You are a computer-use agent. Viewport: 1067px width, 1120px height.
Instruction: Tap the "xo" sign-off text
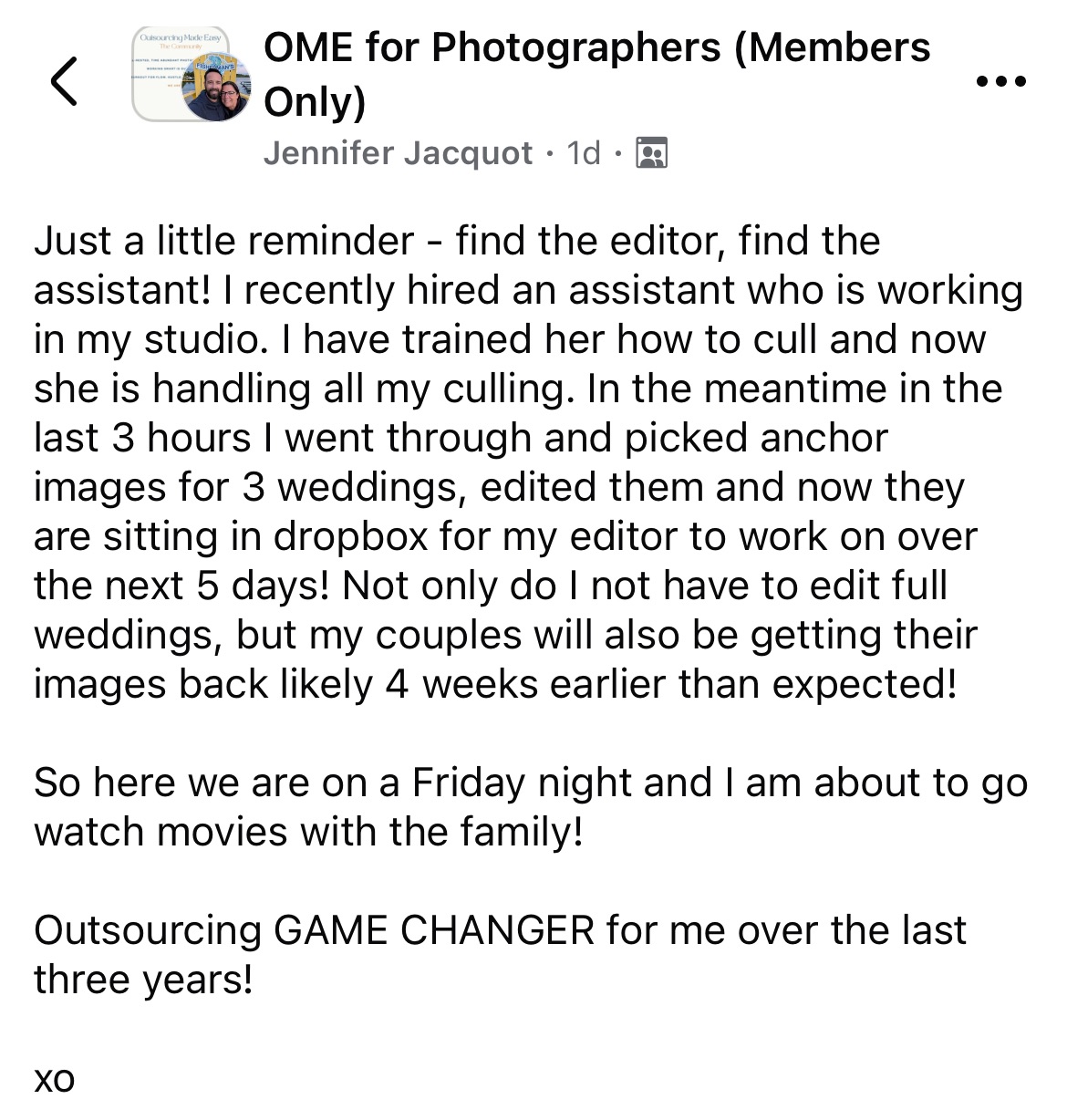pos(54,1079)
